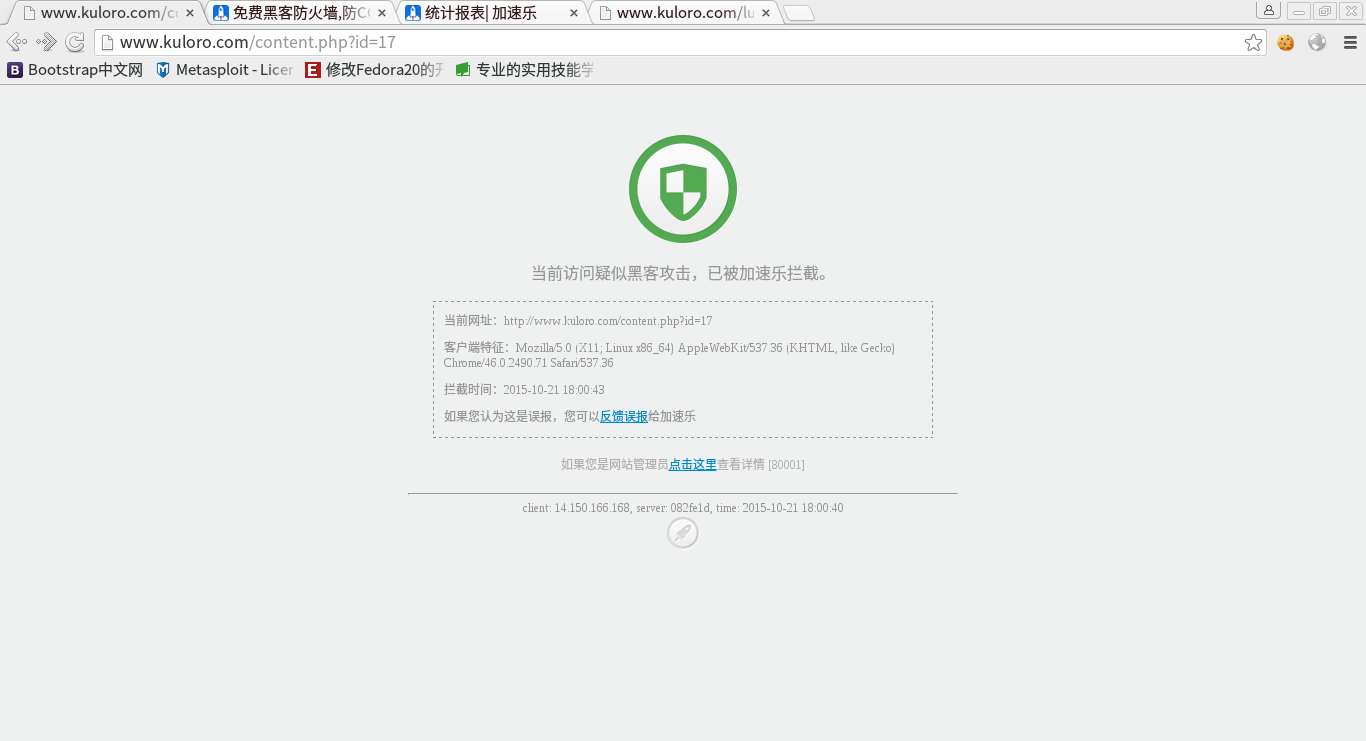
Task: Click the heading 当前访问疑似黑客攻击
Action: click(x=683, y=273)
